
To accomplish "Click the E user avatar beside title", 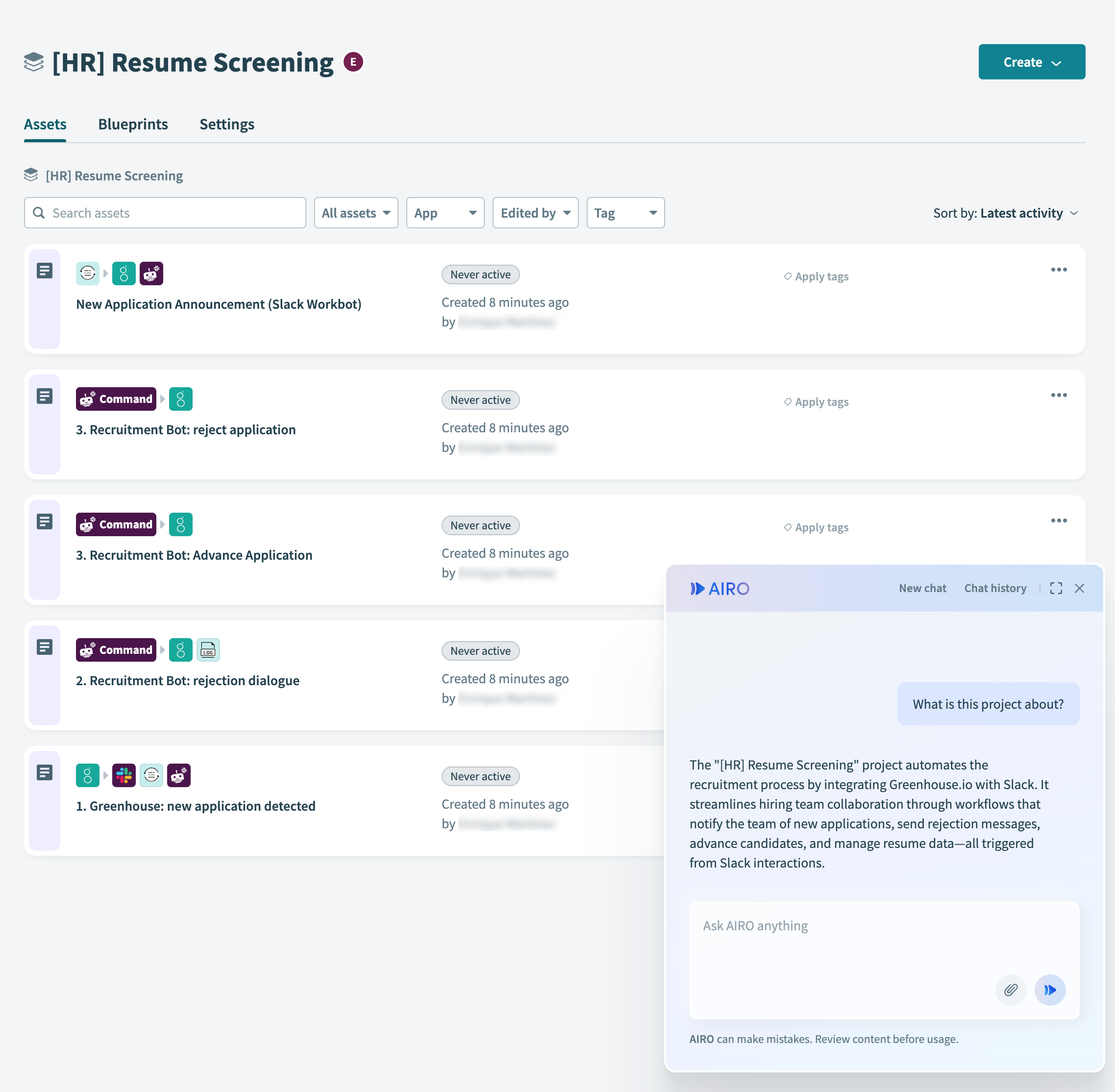I will pyautogui.click(x=353, y=62).
